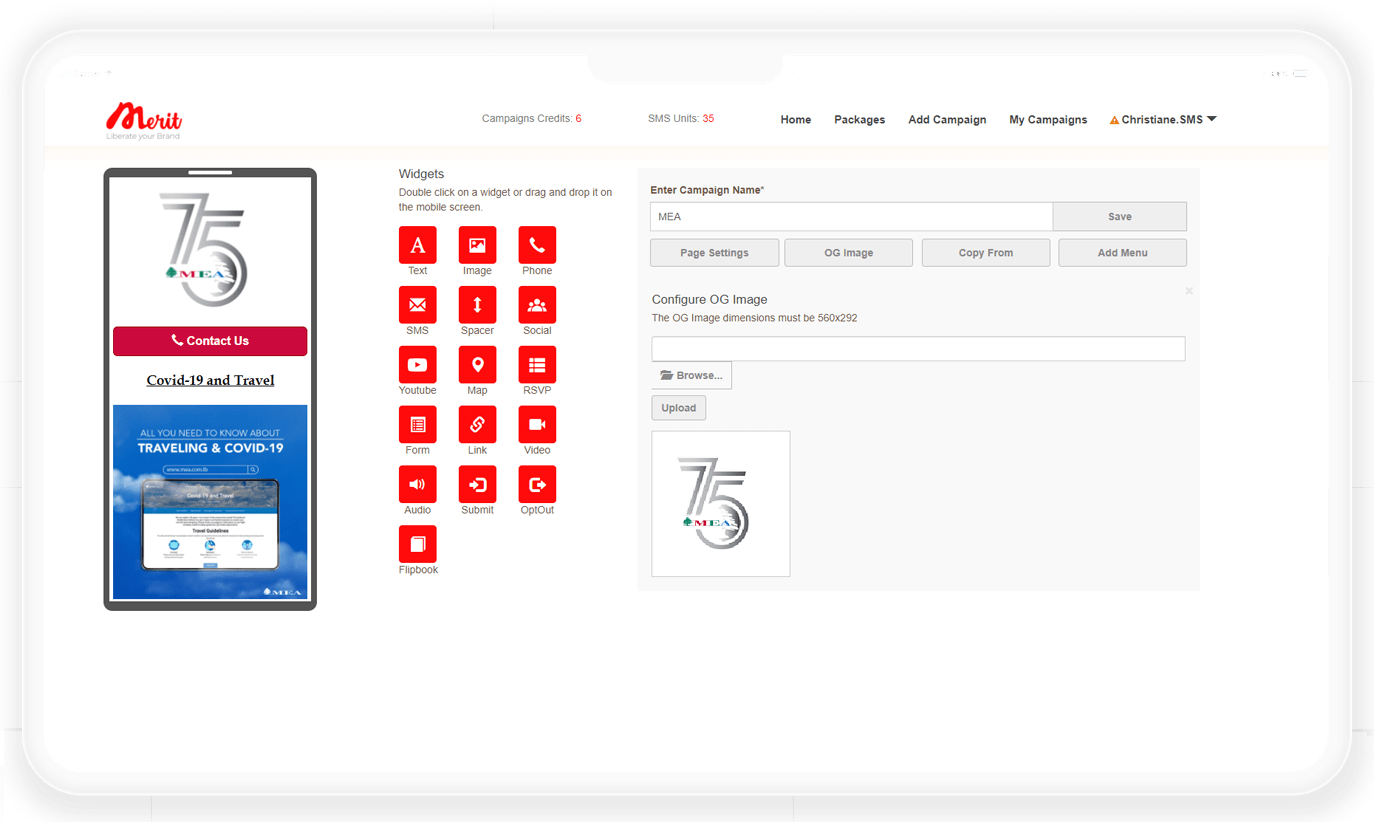Choose the Social widget icon
Screen dimensions: 1374x829
point(537,305)
